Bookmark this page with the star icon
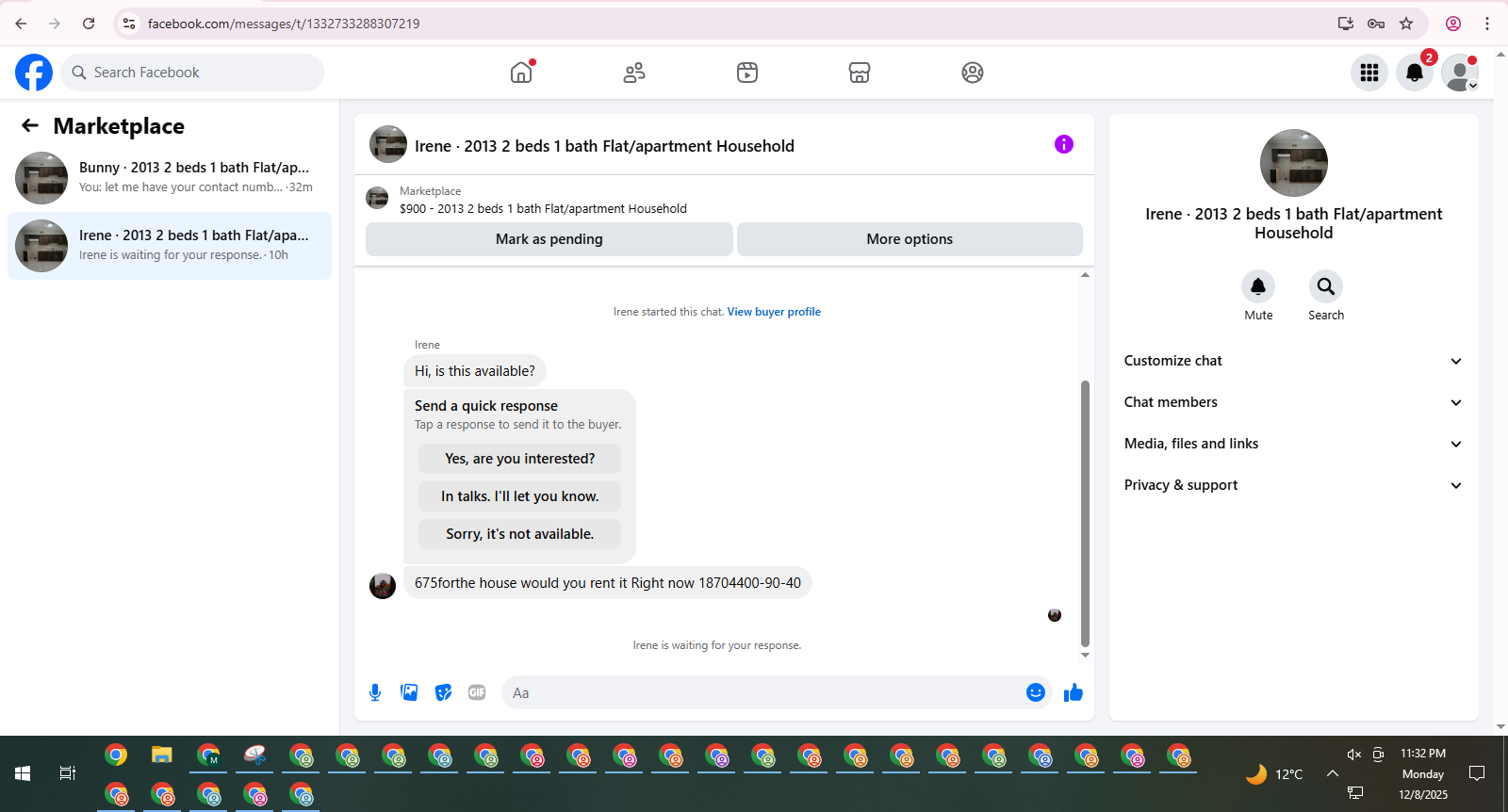This screenshot has width=1508, height=812. (x=1406, y=24)
